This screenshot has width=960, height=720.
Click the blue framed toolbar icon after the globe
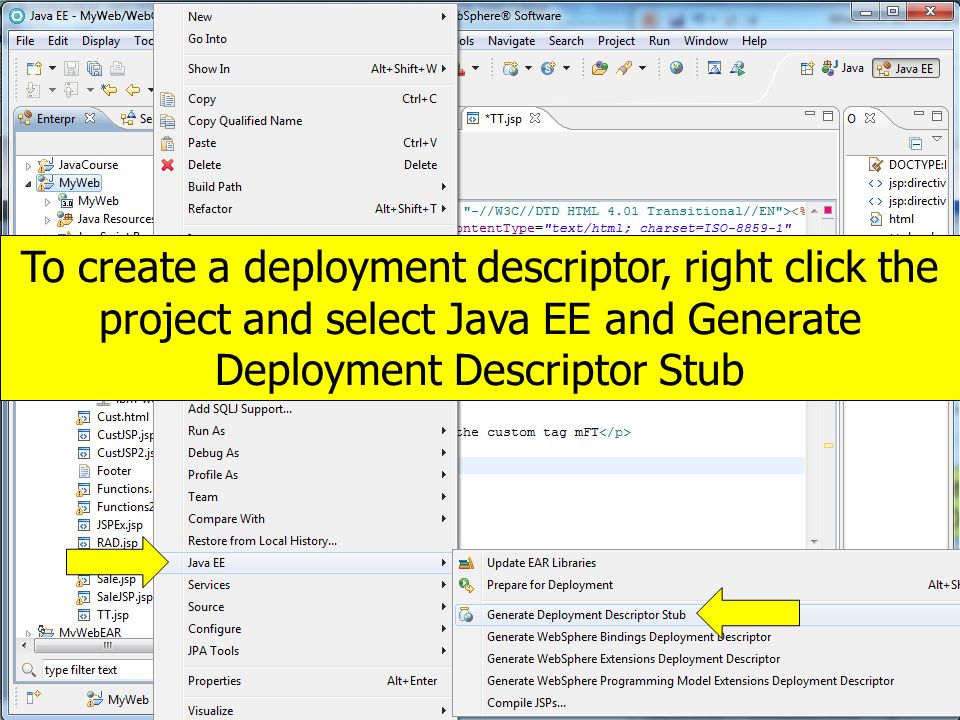pos(714,68)
